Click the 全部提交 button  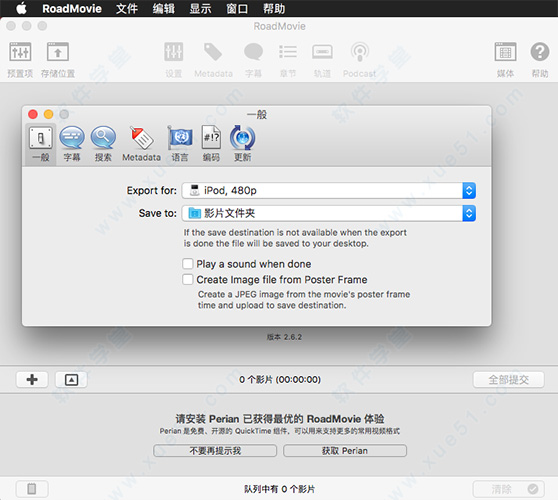(509, 380)
